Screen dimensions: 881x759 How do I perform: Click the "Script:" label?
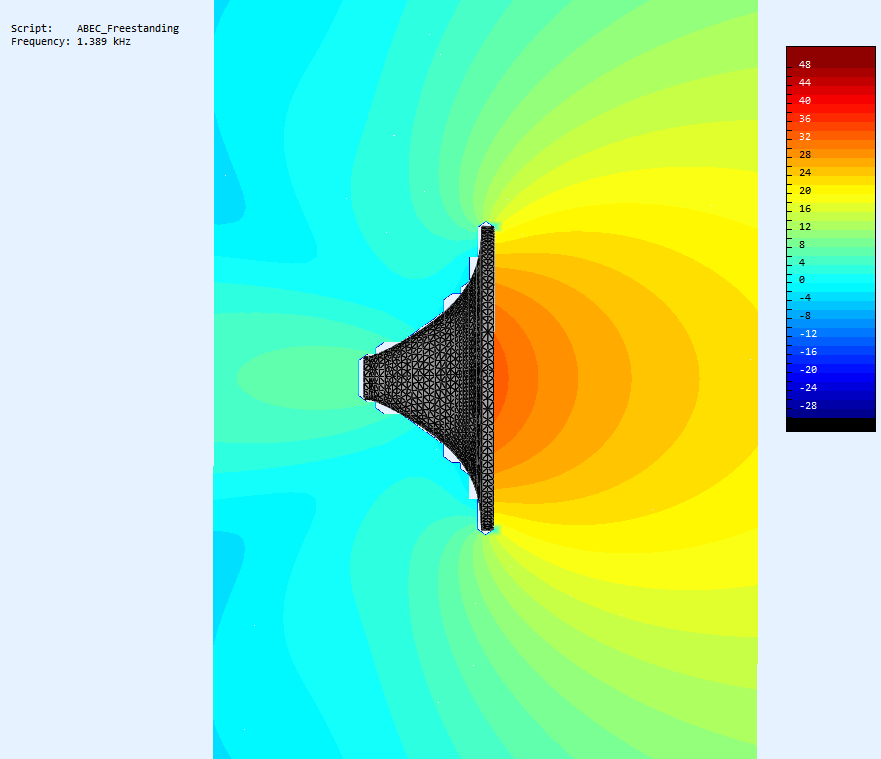click(x=31, y=28)
